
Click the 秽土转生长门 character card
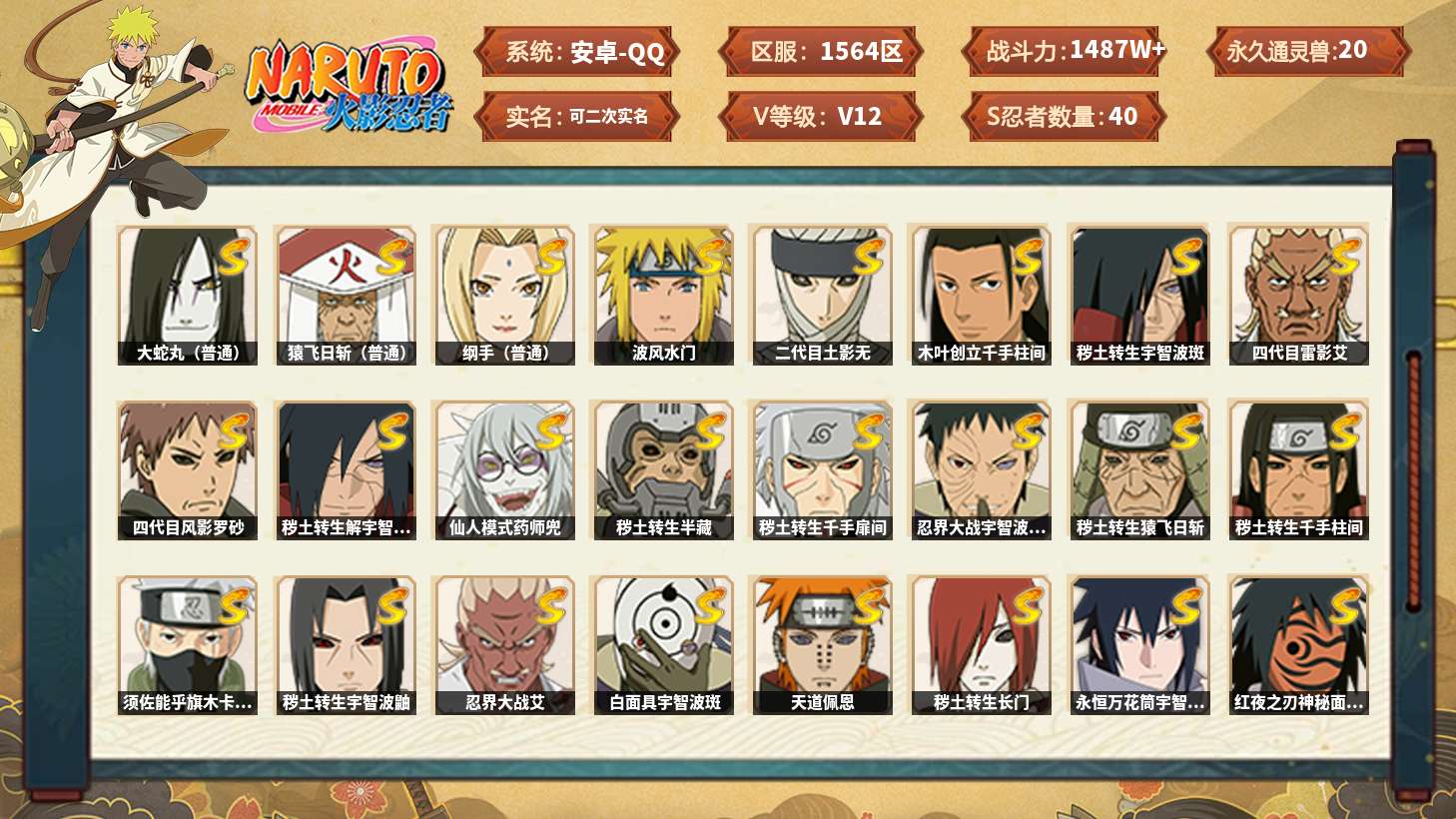coord(981,645)
